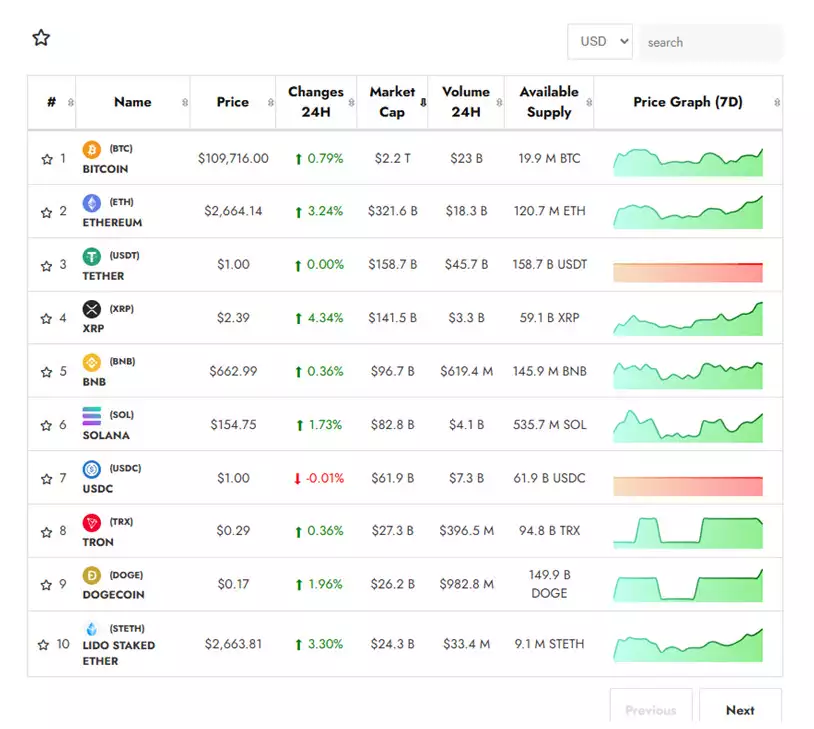Image resolution: width=814 pixels, height=729 pixels.
Task: Click Lido Staked Ether market cap $24.3 B
Action: (x=392, y=644)
